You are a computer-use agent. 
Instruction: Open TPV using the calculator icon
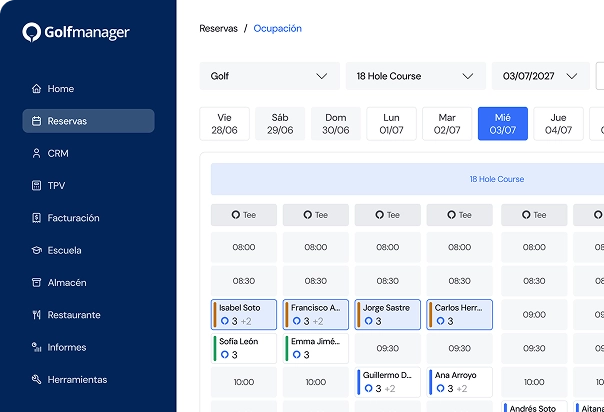click(x=36, y=186)
